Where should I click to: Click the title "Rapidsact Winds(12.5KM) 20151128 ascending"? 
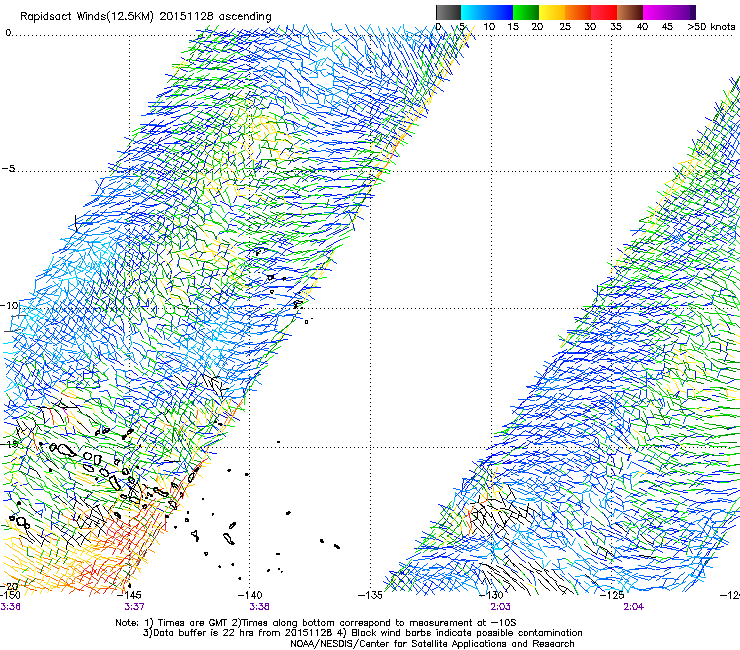(x=146, y=17)
